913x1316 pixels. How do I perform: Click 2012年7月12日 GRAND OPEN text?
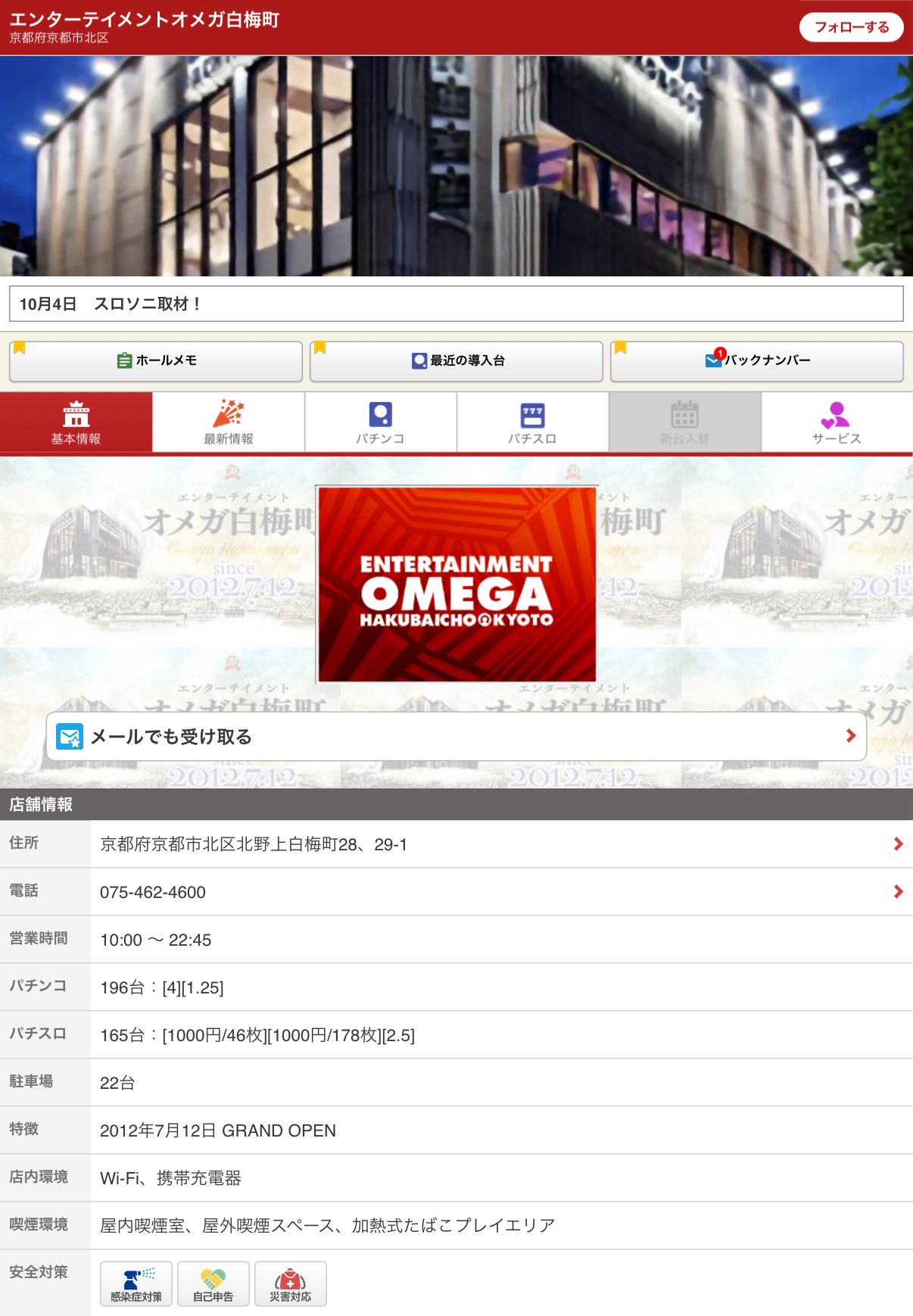[x=218, y=1130]
